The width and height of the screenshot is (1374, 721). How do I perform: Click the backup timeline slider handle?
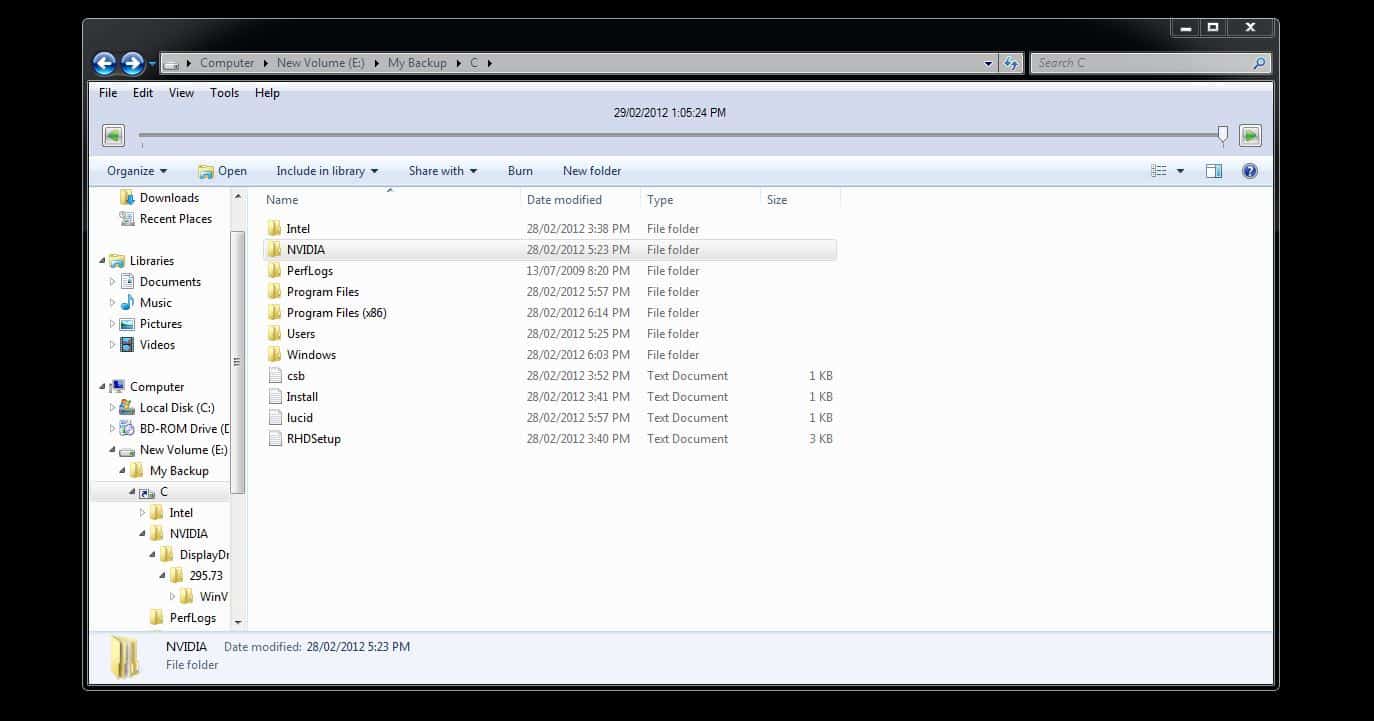click(x=1222, y=135)
